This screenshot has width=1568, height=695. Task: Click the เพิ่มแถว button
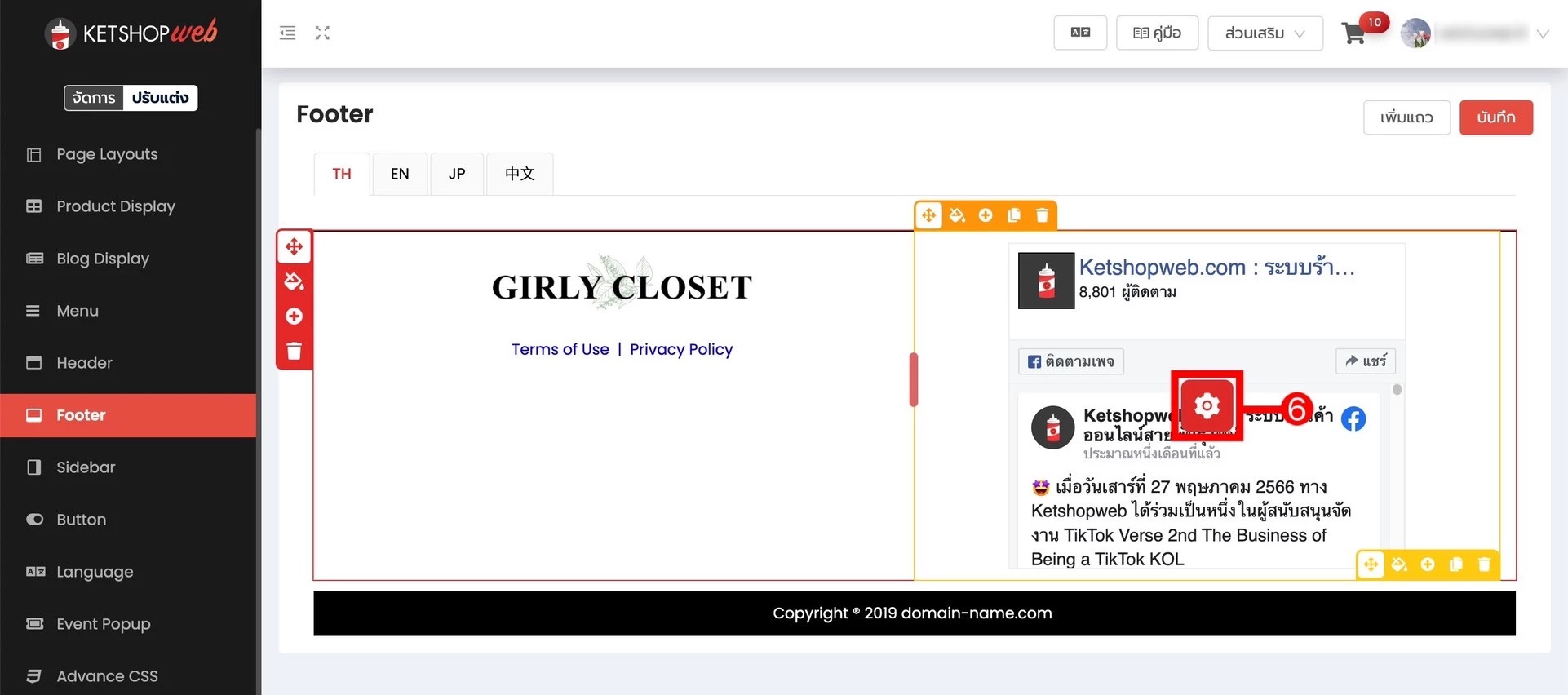coord(1406,117)
